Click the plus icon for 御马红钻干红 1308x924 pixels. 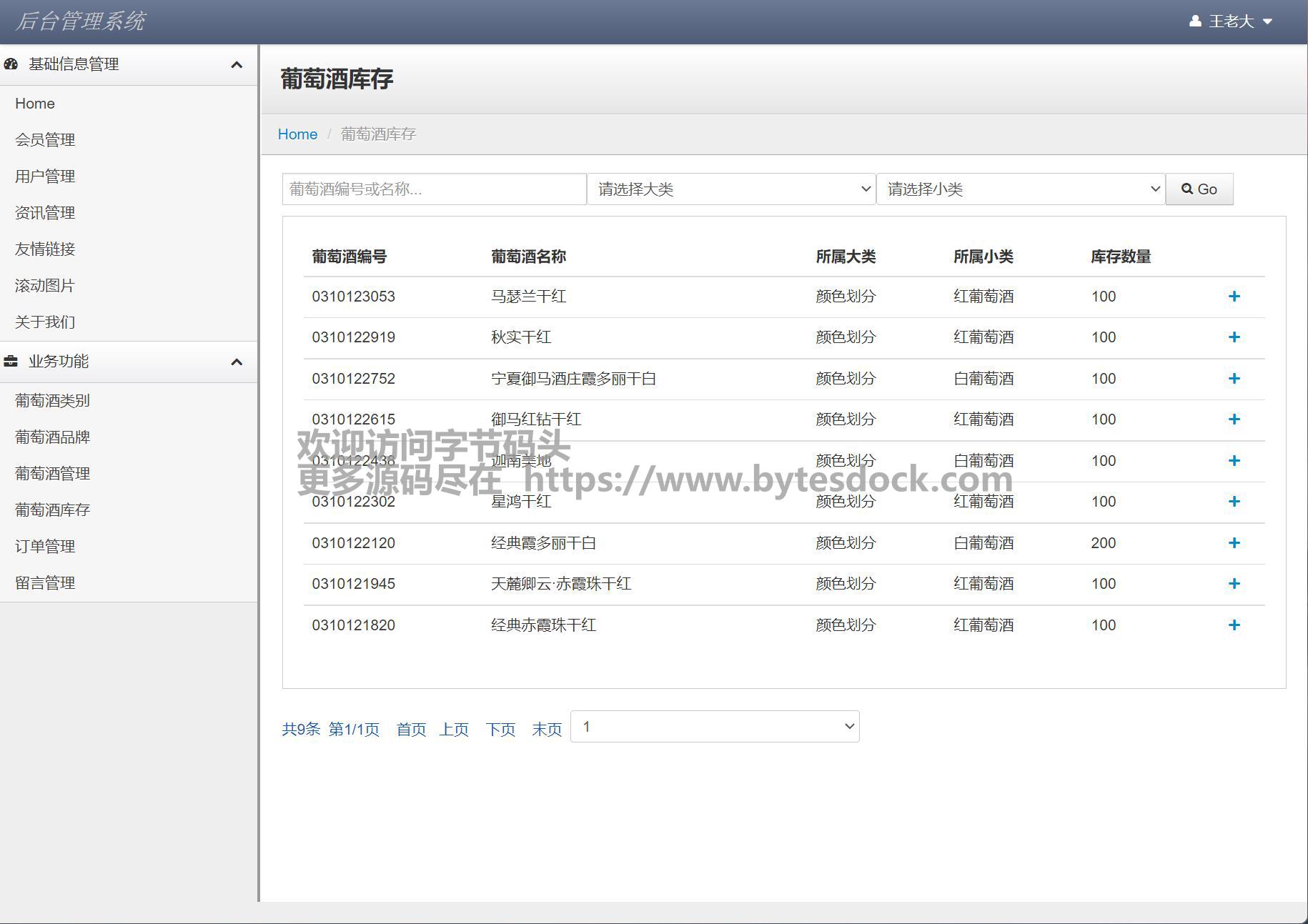(x=1234, y=419)
